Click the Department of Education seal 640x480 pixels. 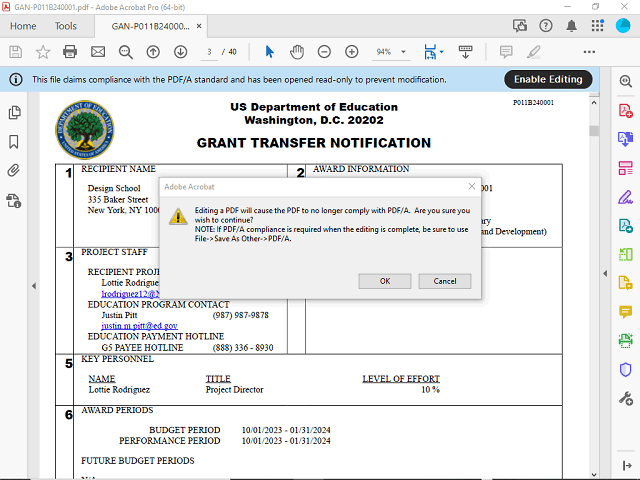84,130
